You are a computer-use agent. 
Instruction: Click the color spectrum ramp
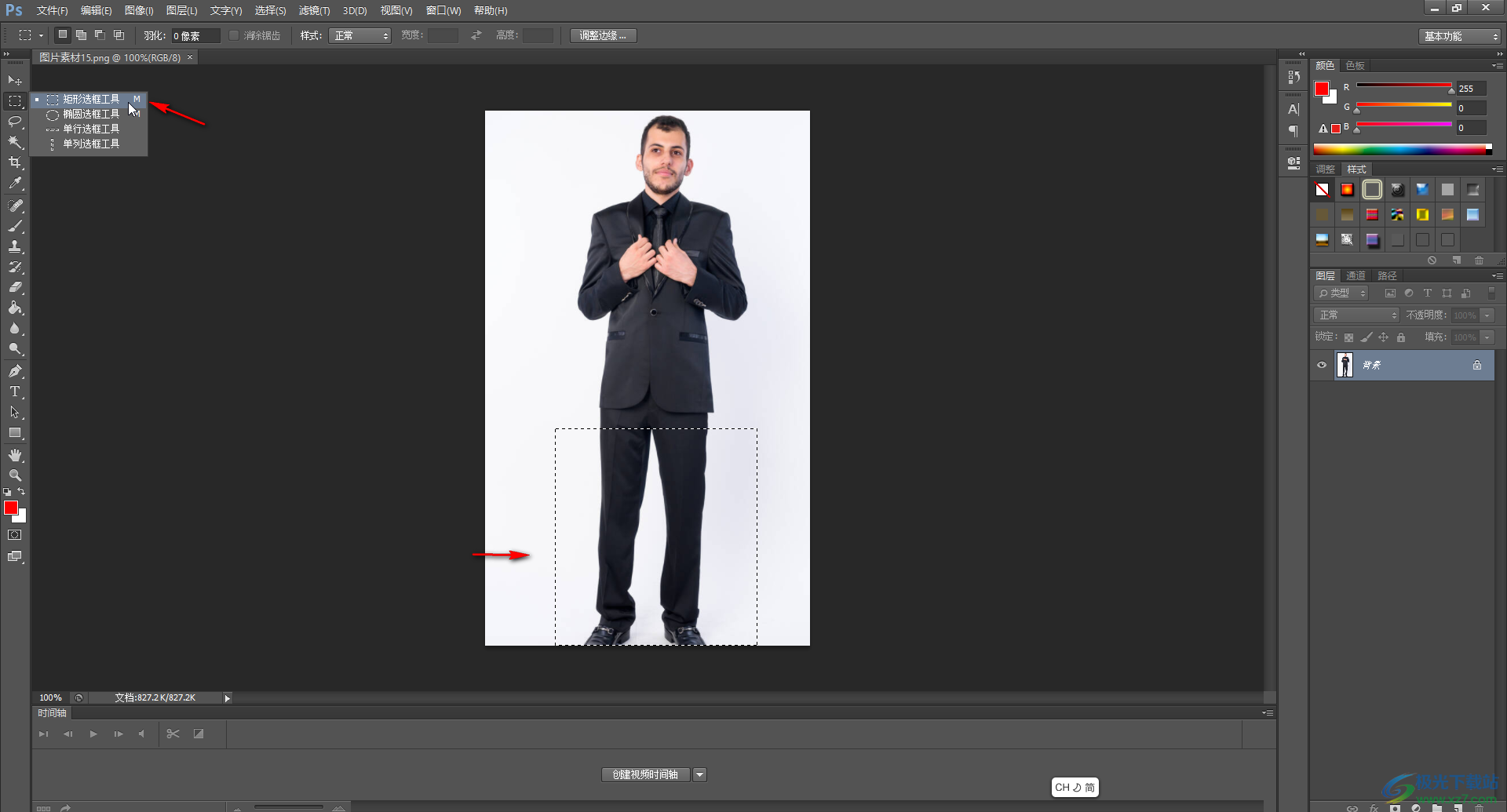coord(1402,149)
